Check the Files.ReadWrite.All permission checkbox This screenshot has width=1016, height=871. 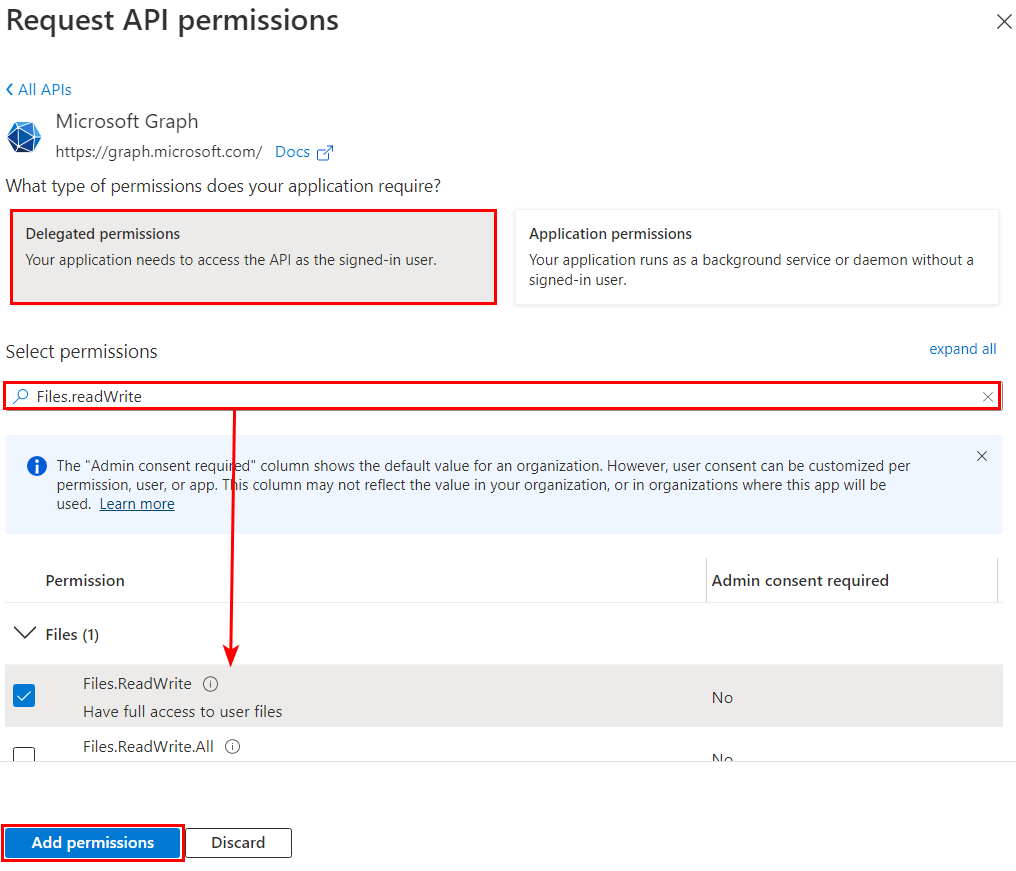[24, 754]
